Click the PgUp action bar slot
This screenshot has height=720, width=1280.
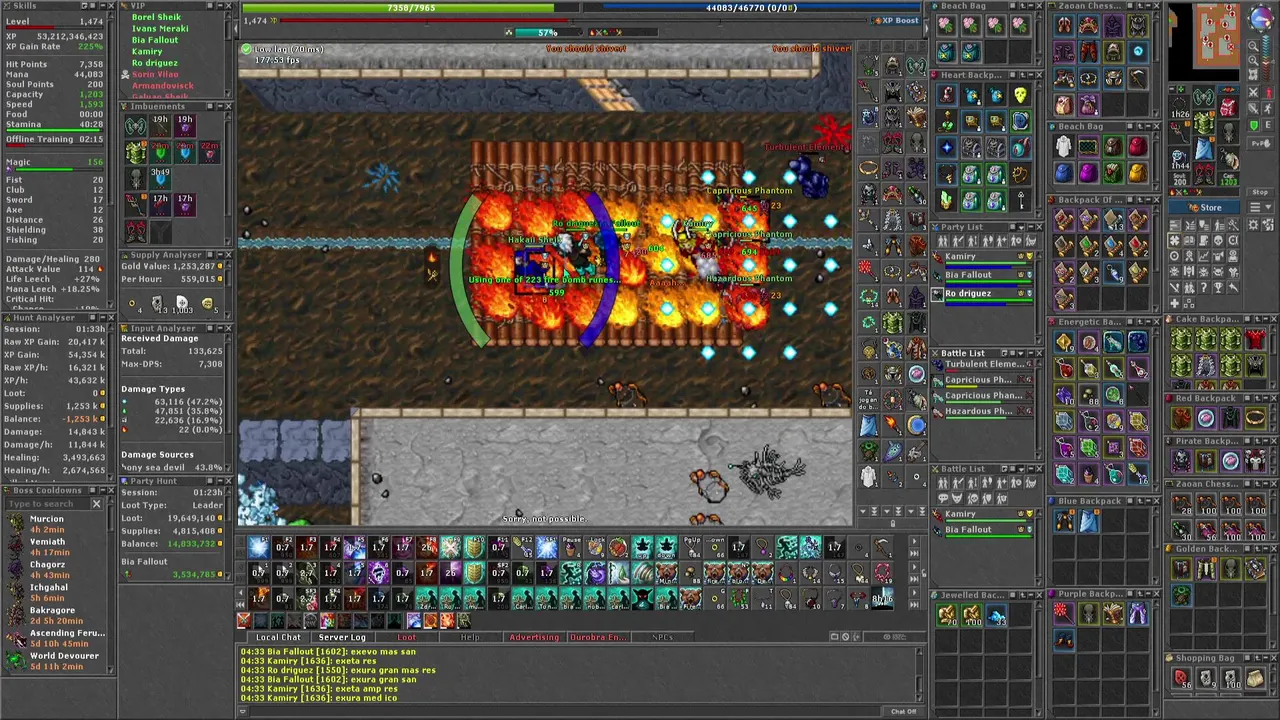691,548
